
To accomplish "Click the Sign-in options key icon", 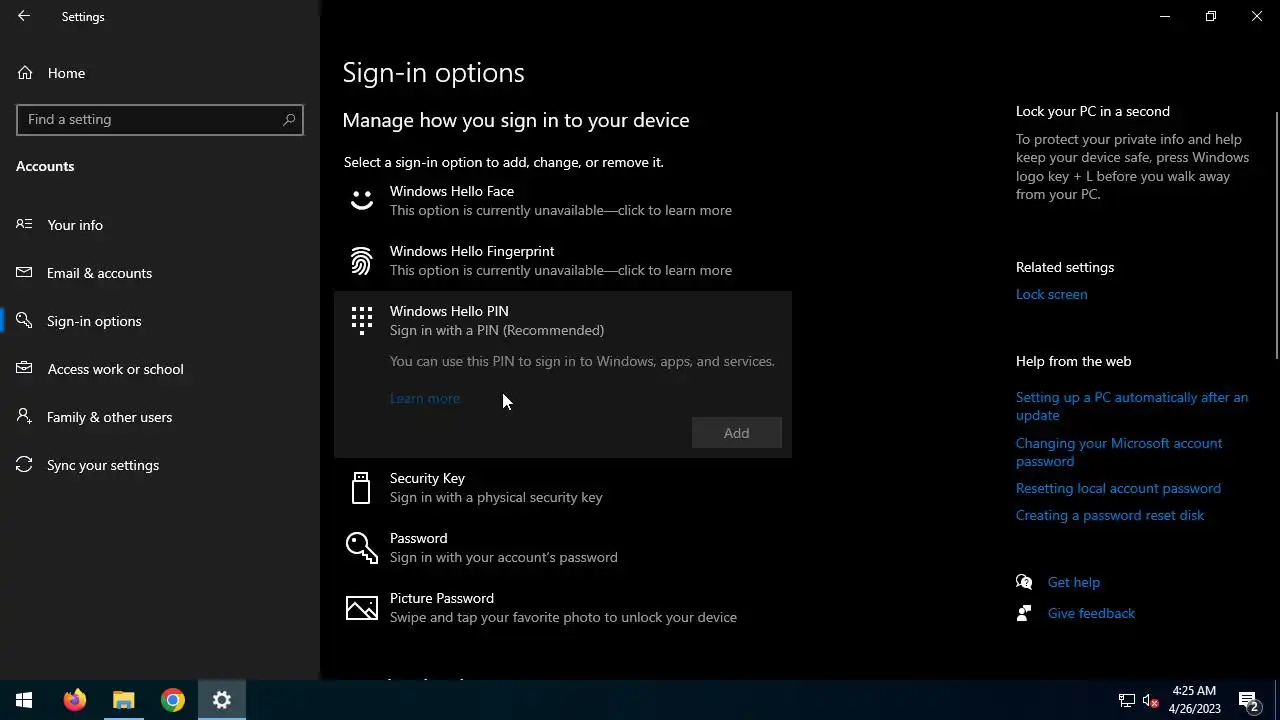I will point(24,320).
